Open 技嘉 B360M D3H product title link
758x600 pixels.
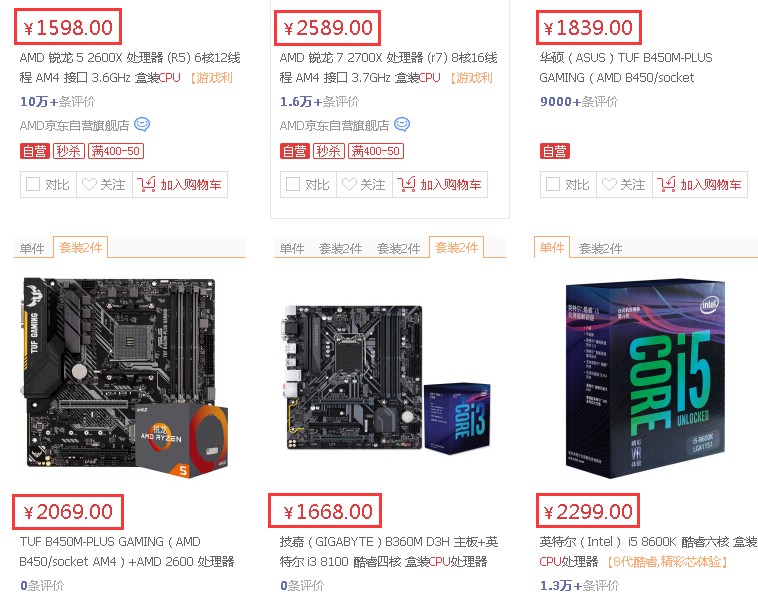(x=389, y=552)
